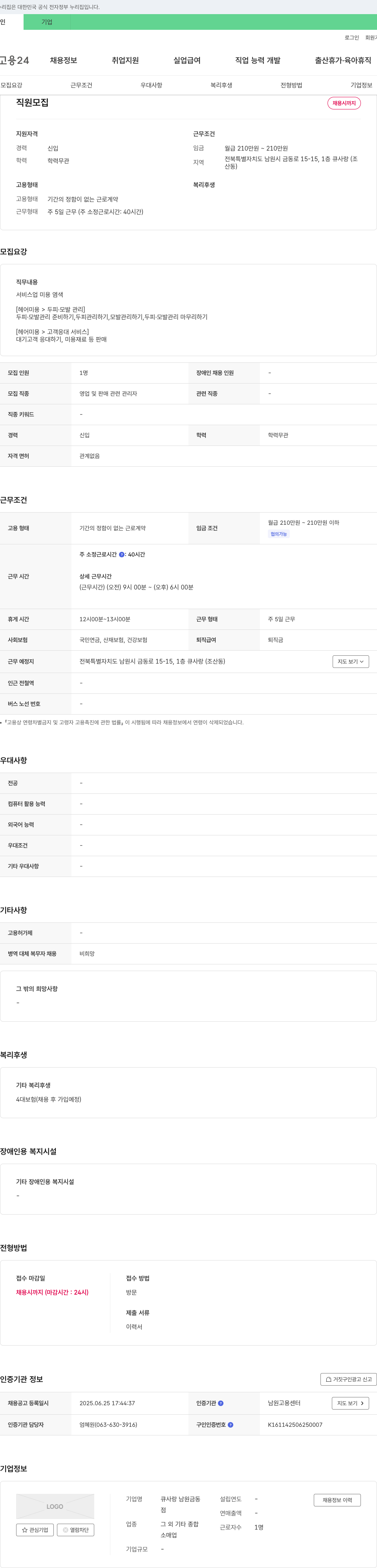Jump to 복리후생 section tab
This screenshot has height=1568, width=377.
click(x=221, y=85)
